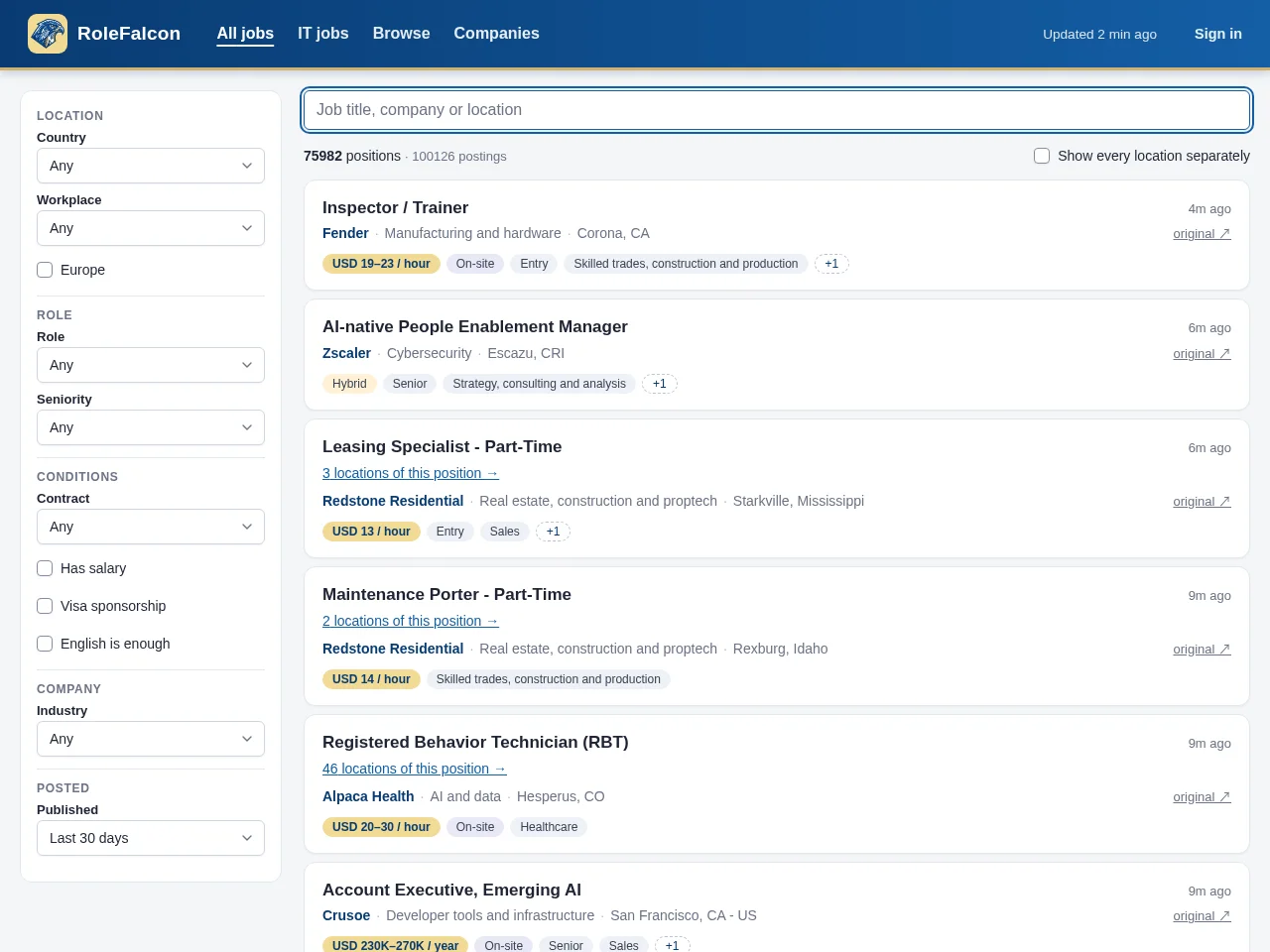1270x952 pixels.
Task: Open the Crusoe company link
Action: pos(346,915)
